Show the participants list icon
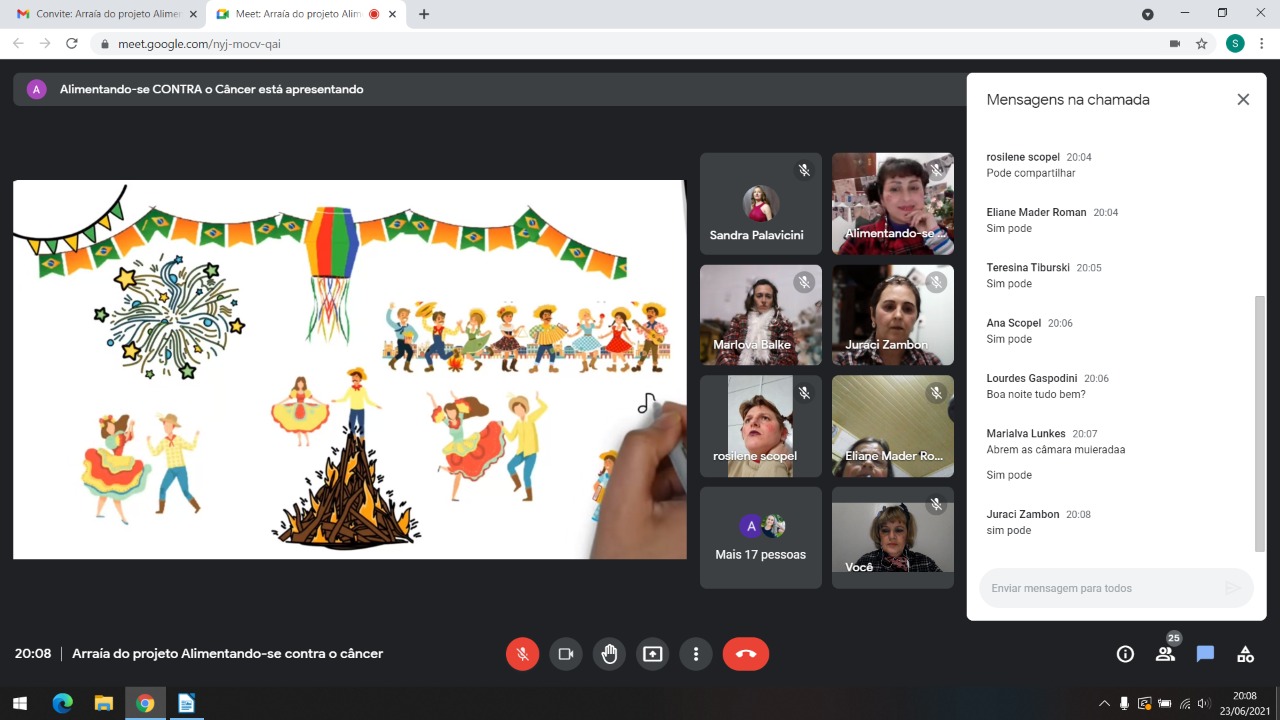The width and height of the screenshot is (1280, 720). coord(1165,654)
